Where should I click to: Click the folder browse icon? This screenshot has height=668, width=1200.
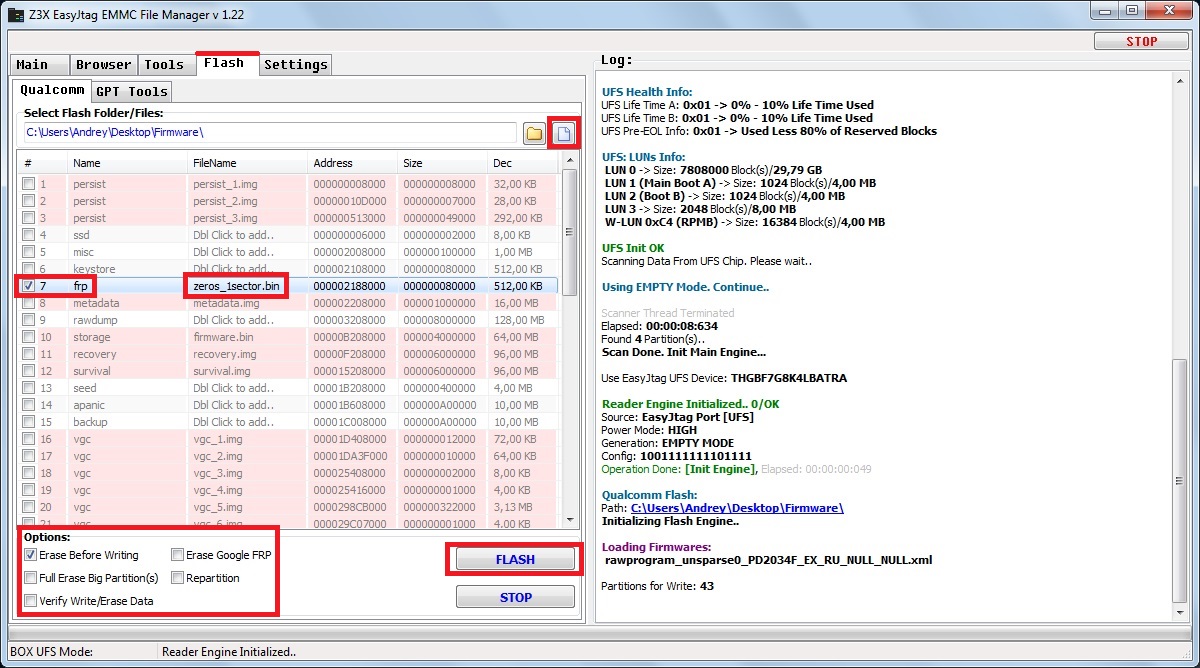click(534, 133)
